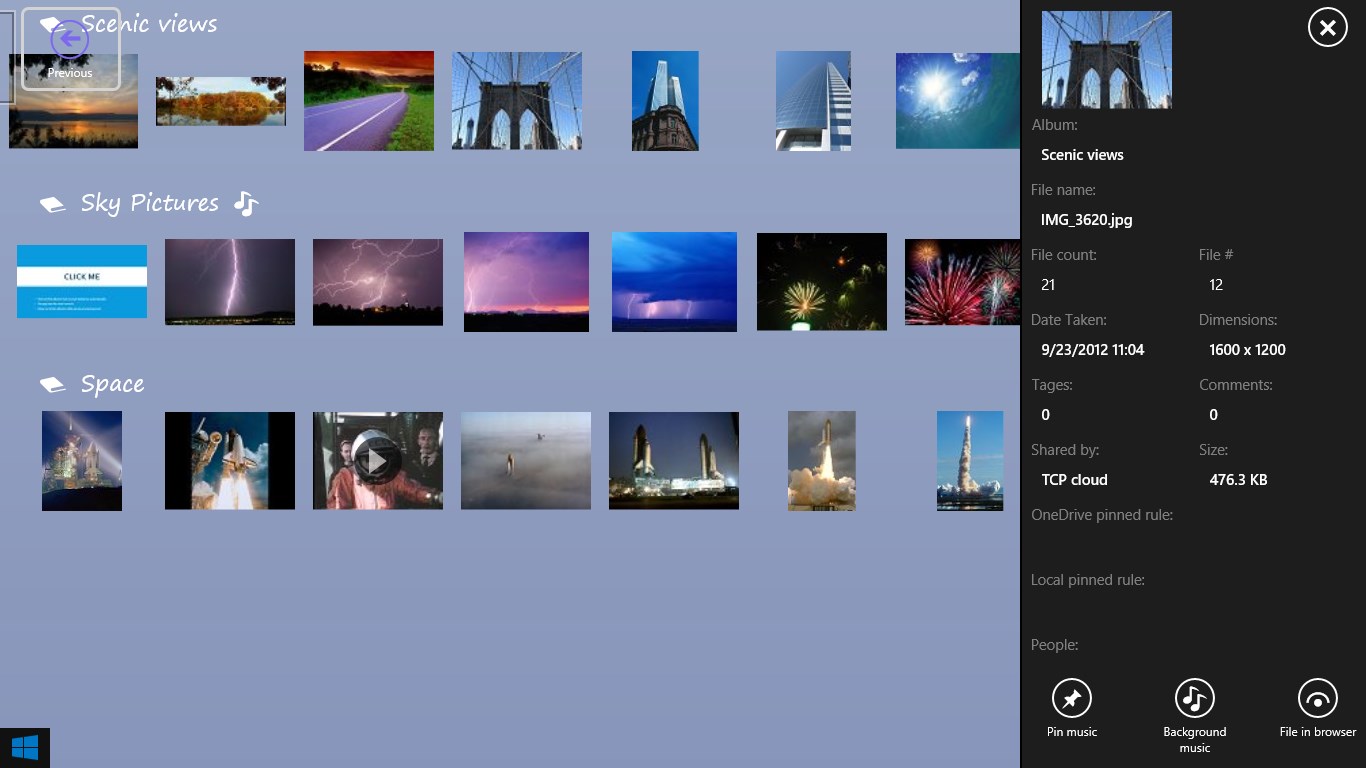
Task: Open the Sky Pictures album title
Action: 149,203
